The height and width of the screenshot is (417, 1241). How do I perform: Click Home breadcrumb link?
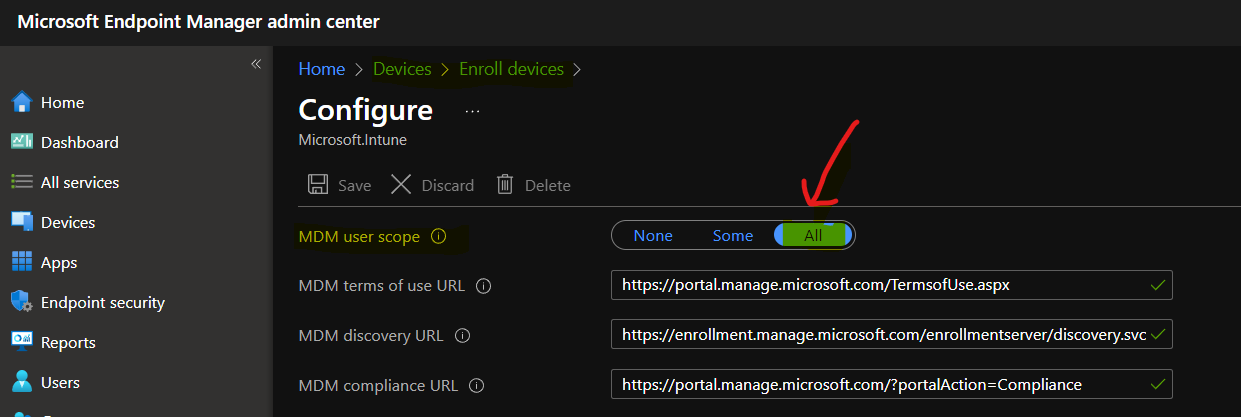click(x=322, y=69)
